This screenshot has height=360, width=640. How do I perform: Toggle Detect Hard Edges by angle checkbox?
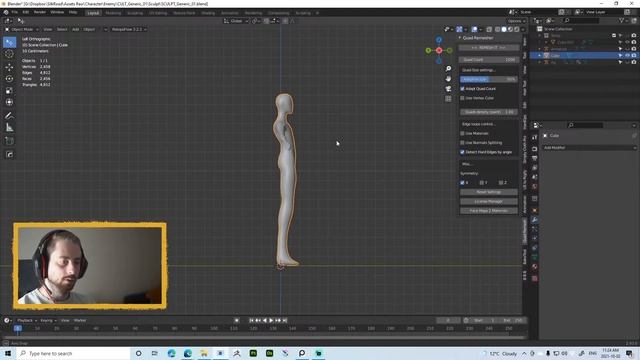462,152
